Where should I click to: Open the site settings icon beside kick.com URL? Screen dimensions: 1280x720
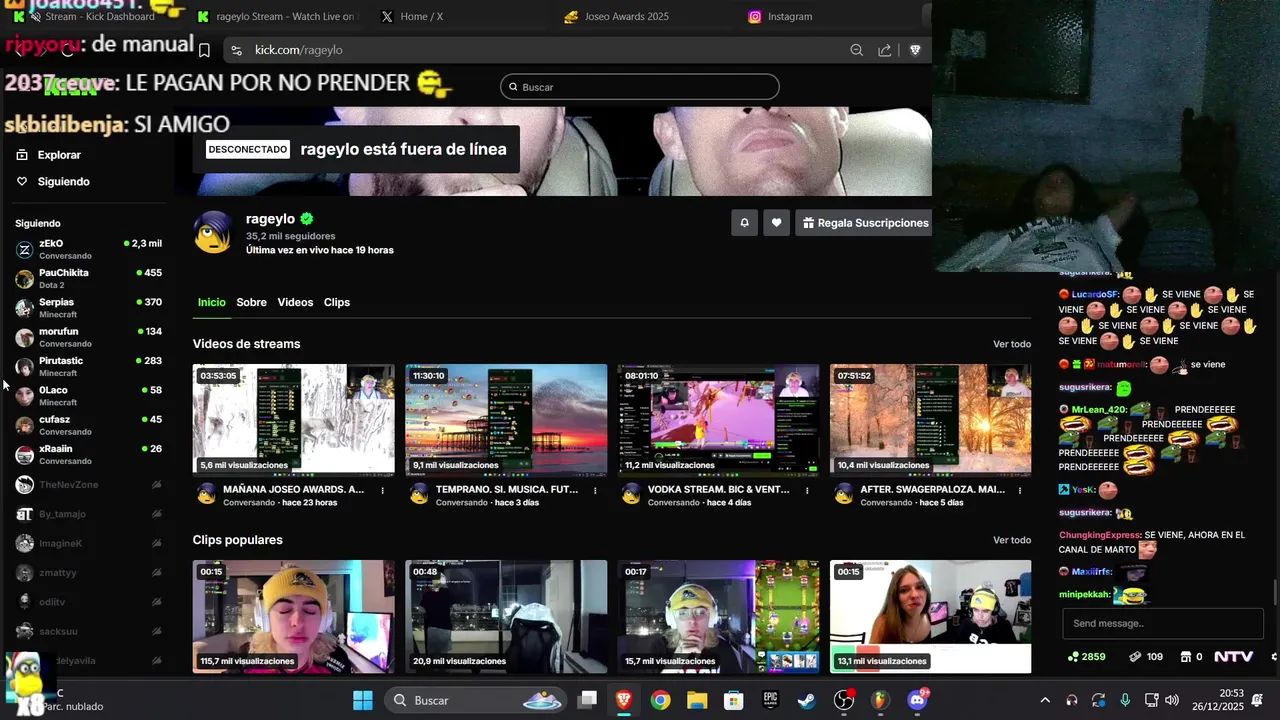tap(236, 50)
